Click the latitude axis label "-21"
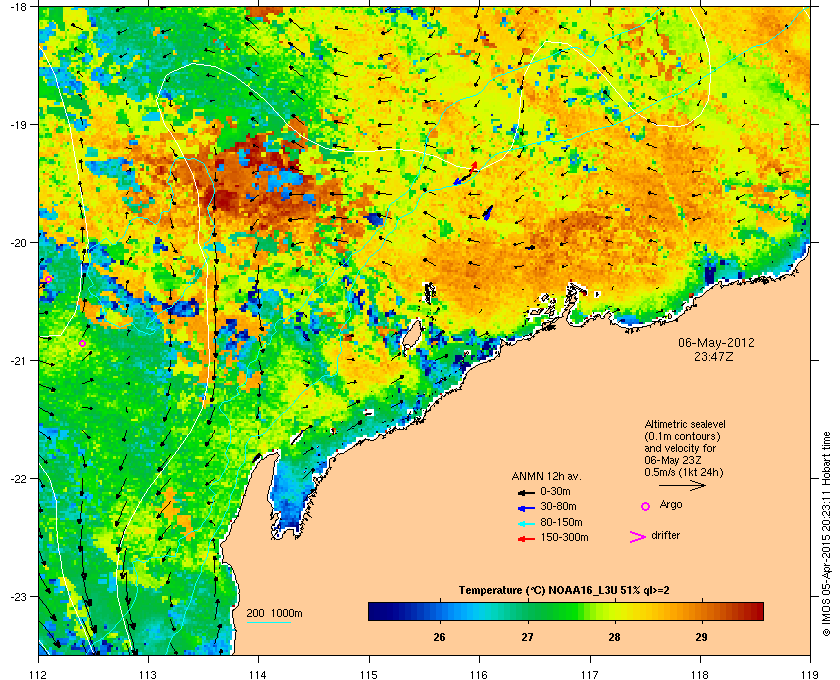The width and height of the screenshot is (840, 680). coord(19,361)
